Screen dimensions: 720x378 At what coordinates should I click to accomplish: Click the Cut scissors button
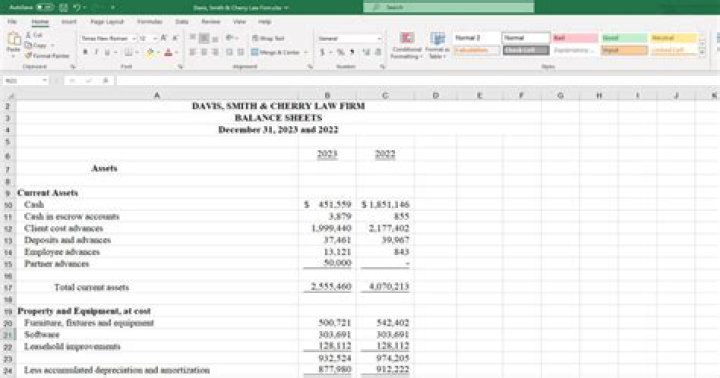[34, 35]
